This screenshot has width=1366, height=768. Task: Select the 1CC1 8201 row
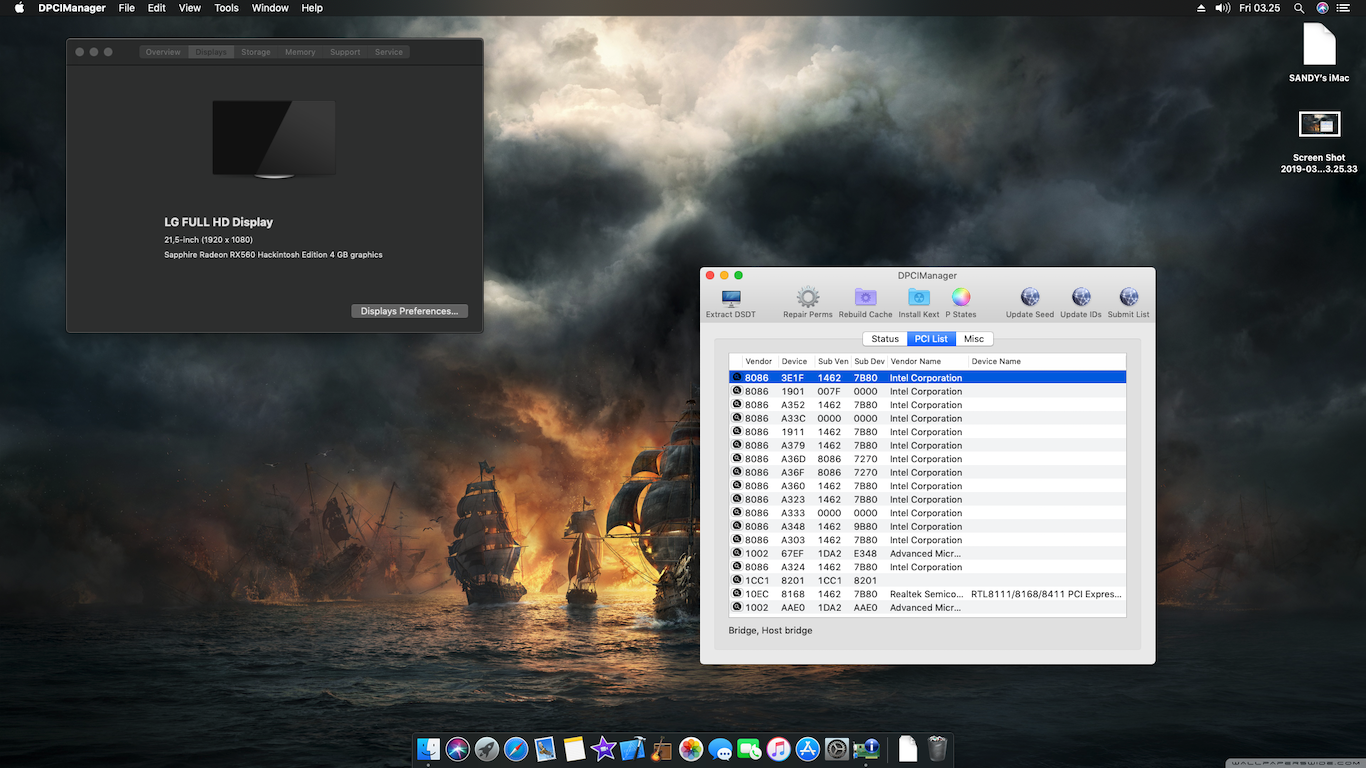927,580
